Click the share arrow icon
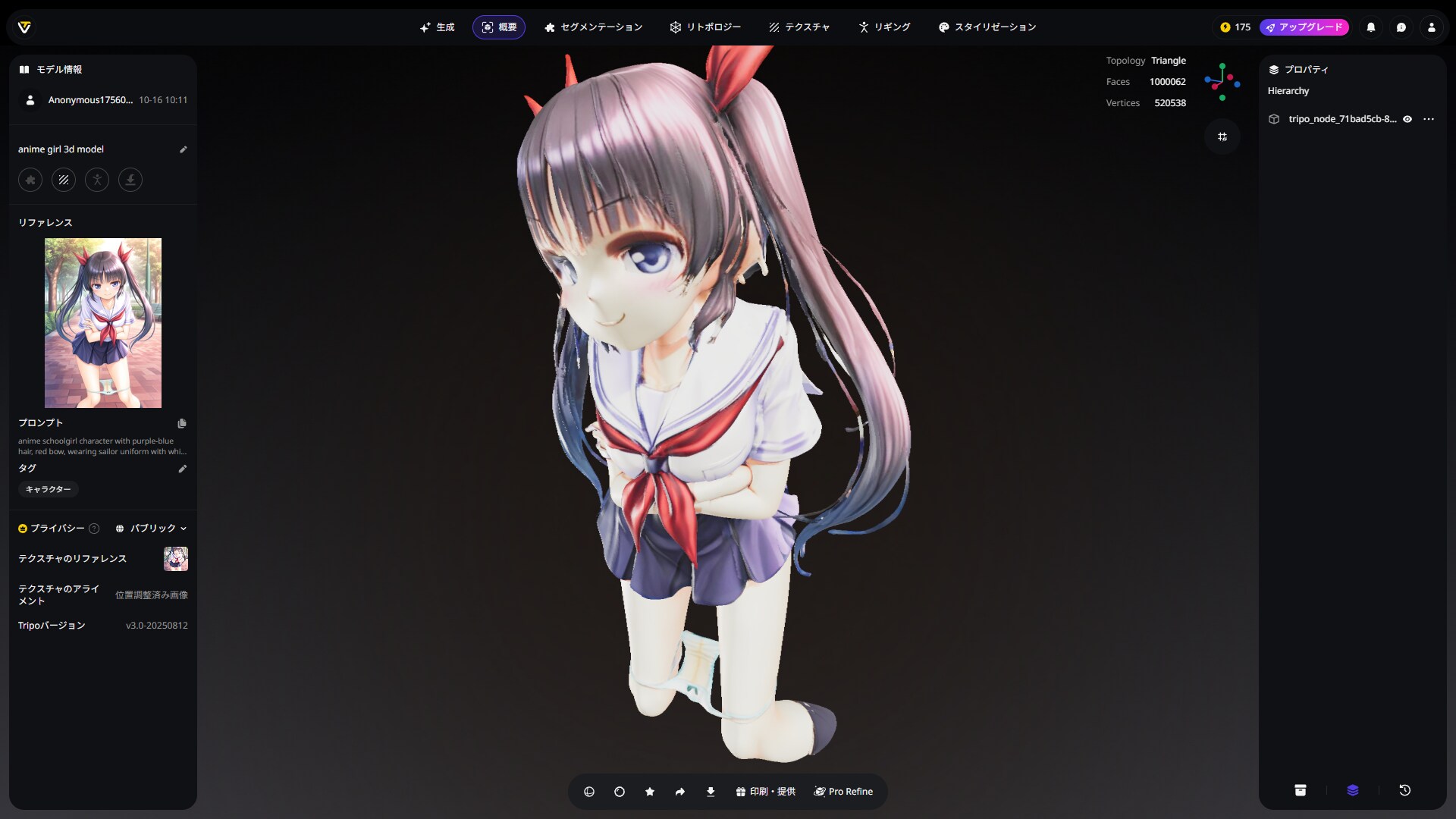Viewport: 1456px width, 819px height. click(x=680, y=792)
